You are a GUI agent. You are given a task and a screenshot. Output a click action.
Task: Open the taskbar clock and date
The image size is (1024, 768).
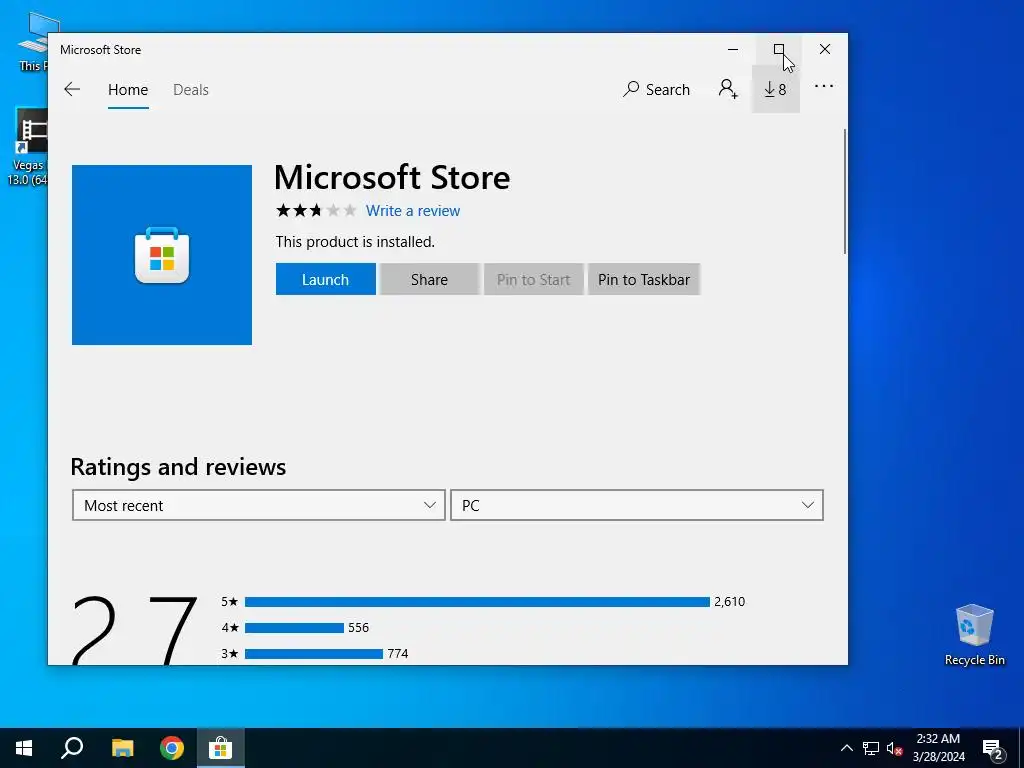click(x=938, y=748)
